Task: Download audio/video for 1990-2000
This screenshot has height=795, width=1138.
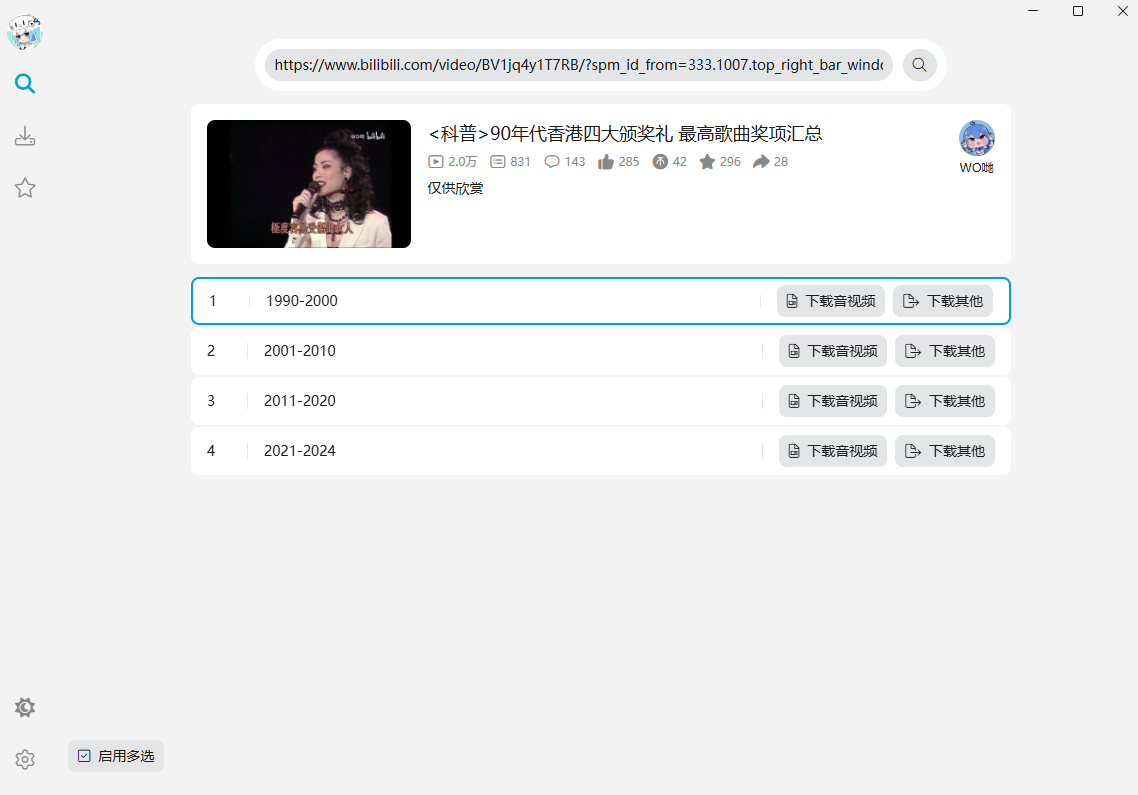Action: tap(830, 301)
